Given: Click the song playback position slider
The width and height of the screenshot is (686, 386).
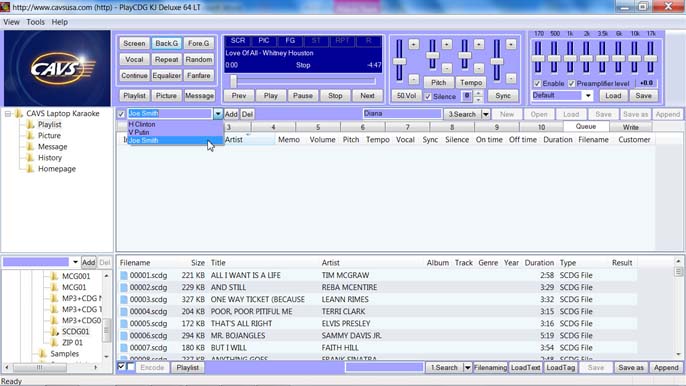Looking at the screenshot, I should pos(303,81).
